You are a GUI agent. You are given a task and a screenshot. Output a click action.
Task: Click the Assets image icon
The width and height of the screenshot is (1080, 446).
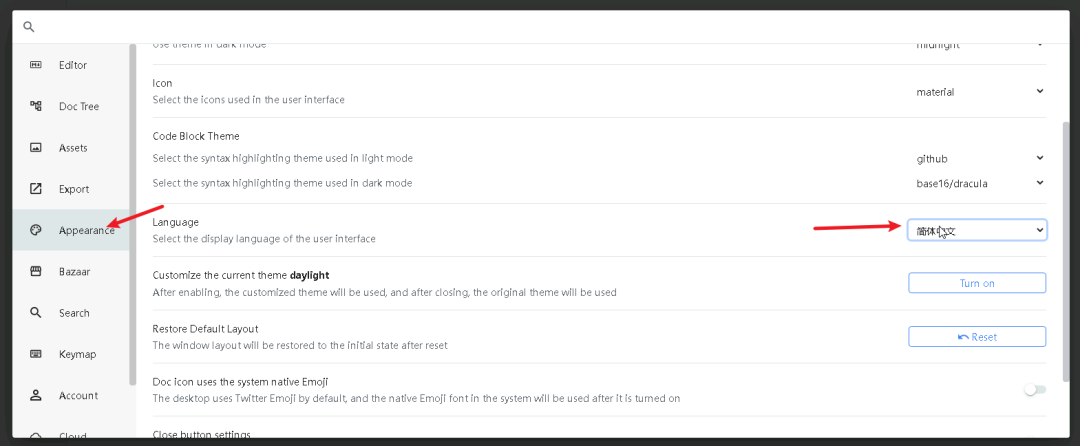click(x=36, y=148)
